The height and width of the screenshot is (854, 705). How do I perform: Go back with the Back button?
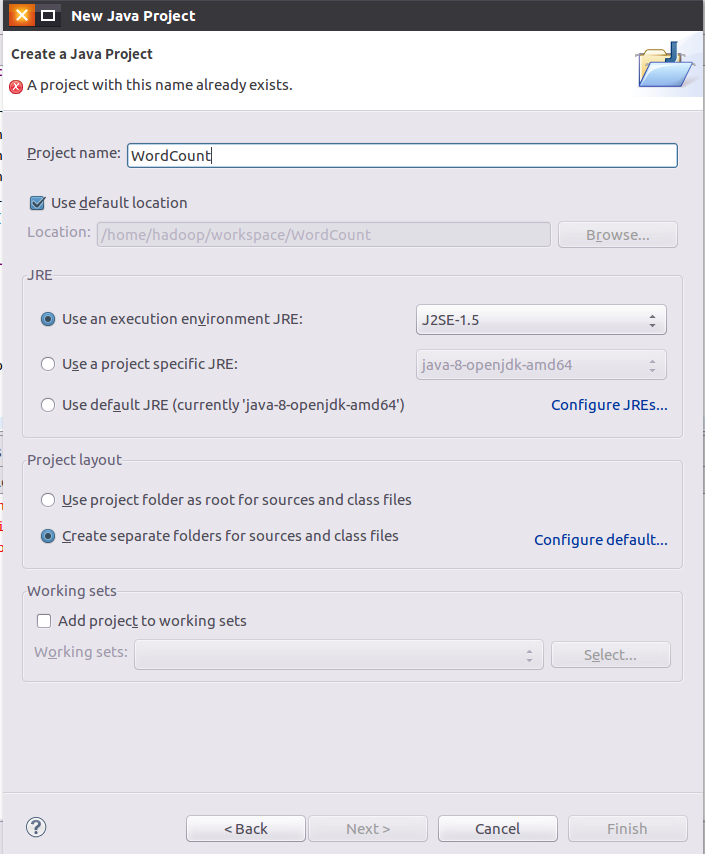click(246, 828)
